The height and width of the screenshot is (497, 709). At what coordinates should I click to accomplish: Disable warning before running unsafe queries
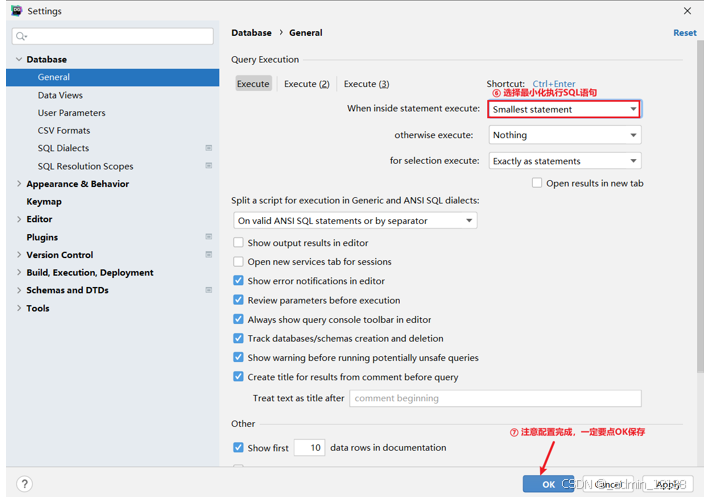tap(238, 357)
